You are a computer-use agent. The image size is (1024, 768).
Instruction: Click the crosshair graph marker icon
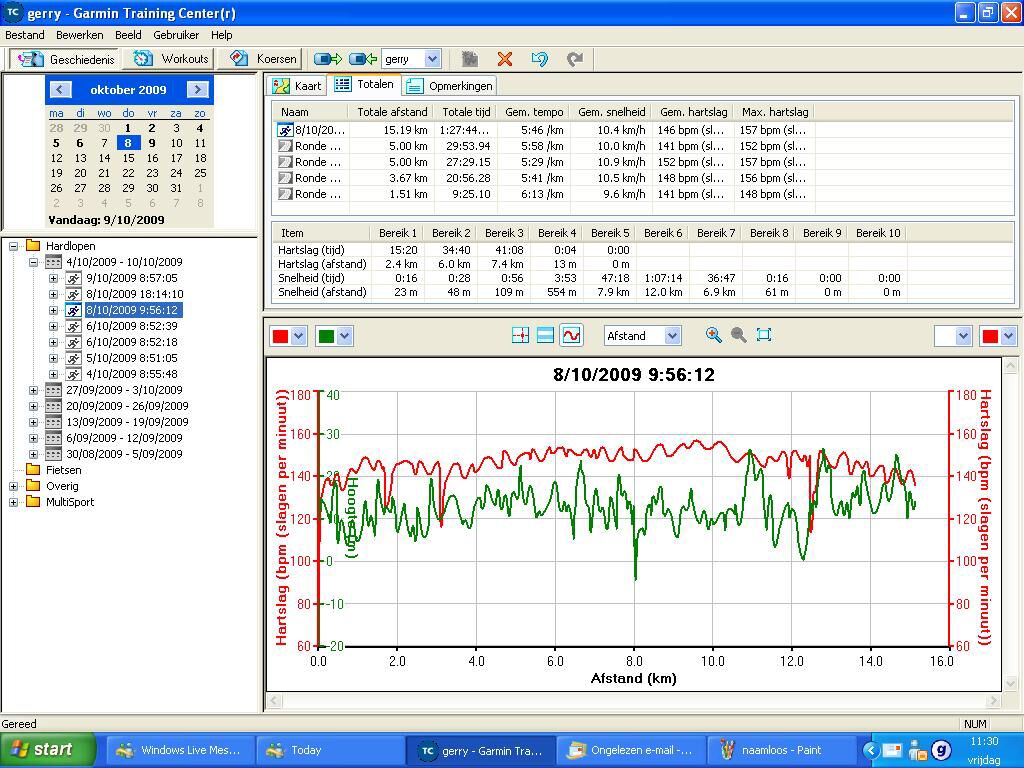point(520,336)
